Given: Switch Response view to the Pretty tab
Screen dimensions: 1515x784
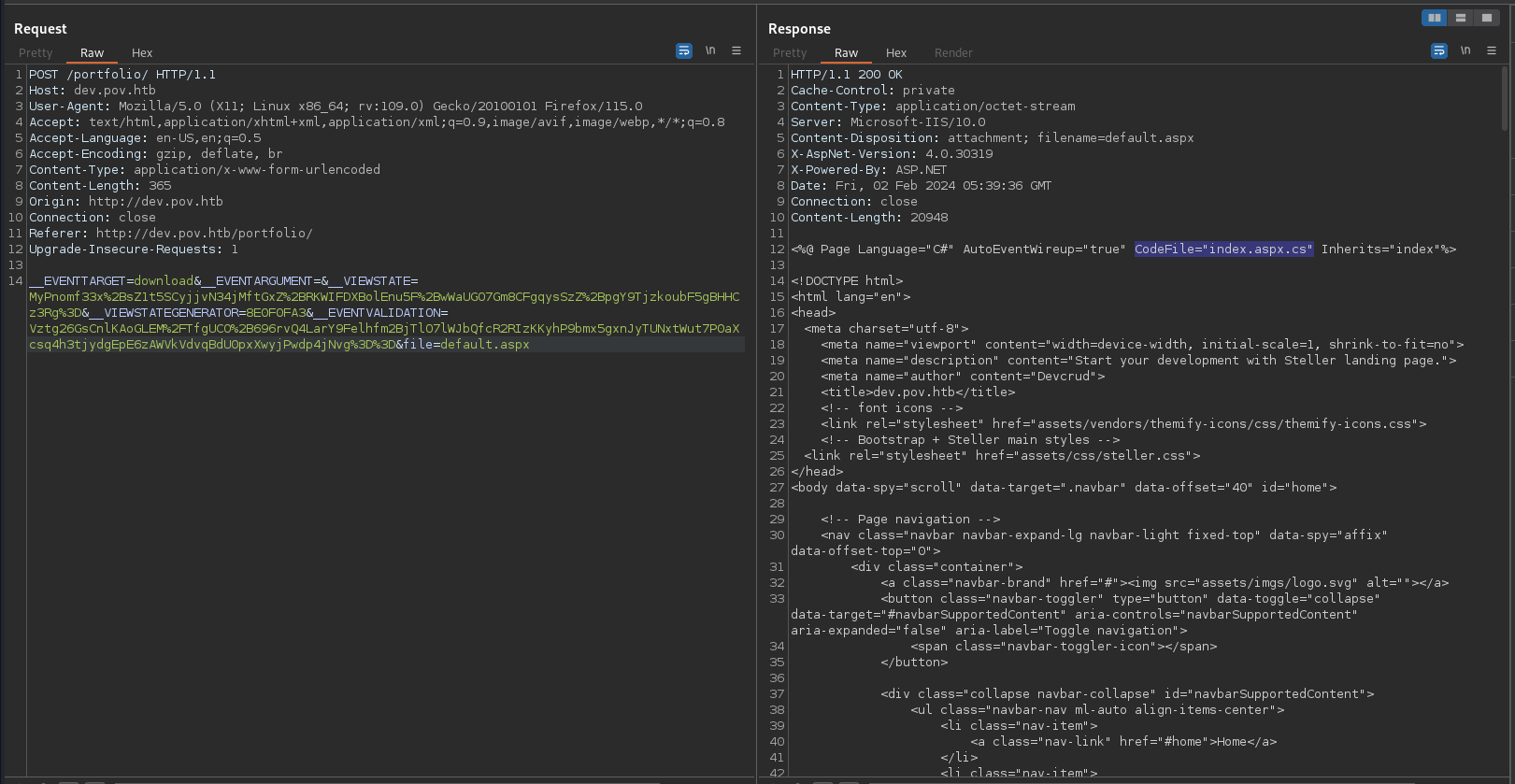Looking at the screenshot, I should coord(790,53).
